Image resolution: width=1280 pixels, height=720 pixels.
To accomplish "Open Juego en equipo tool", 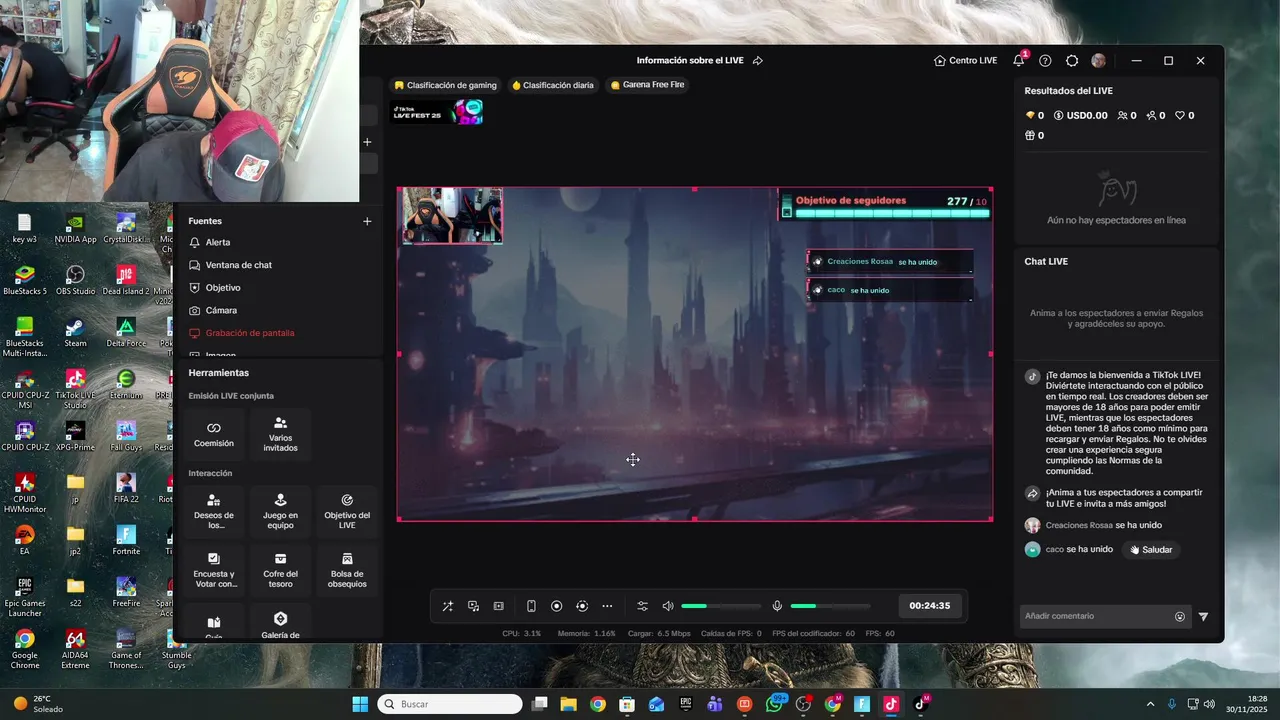I will click(280, 512).
